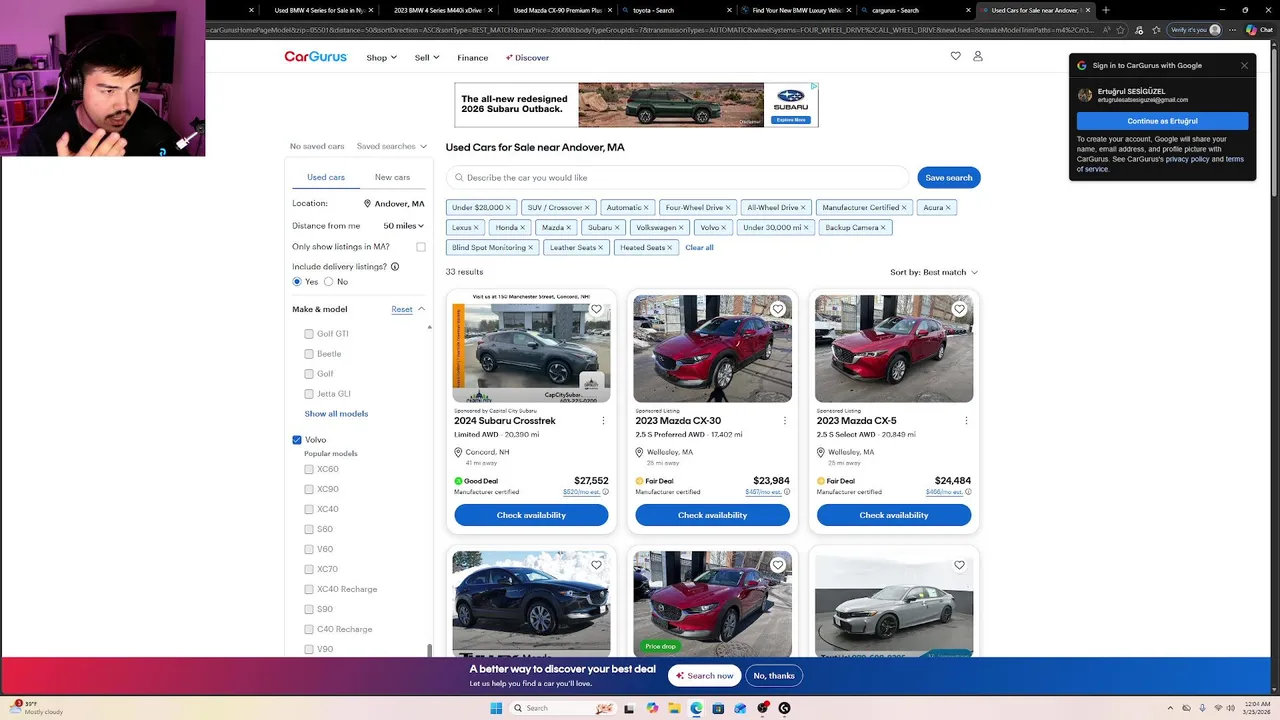
Task: Save the 2024 Subaru Crosstrek with heart
Action: tap(596, 309)
